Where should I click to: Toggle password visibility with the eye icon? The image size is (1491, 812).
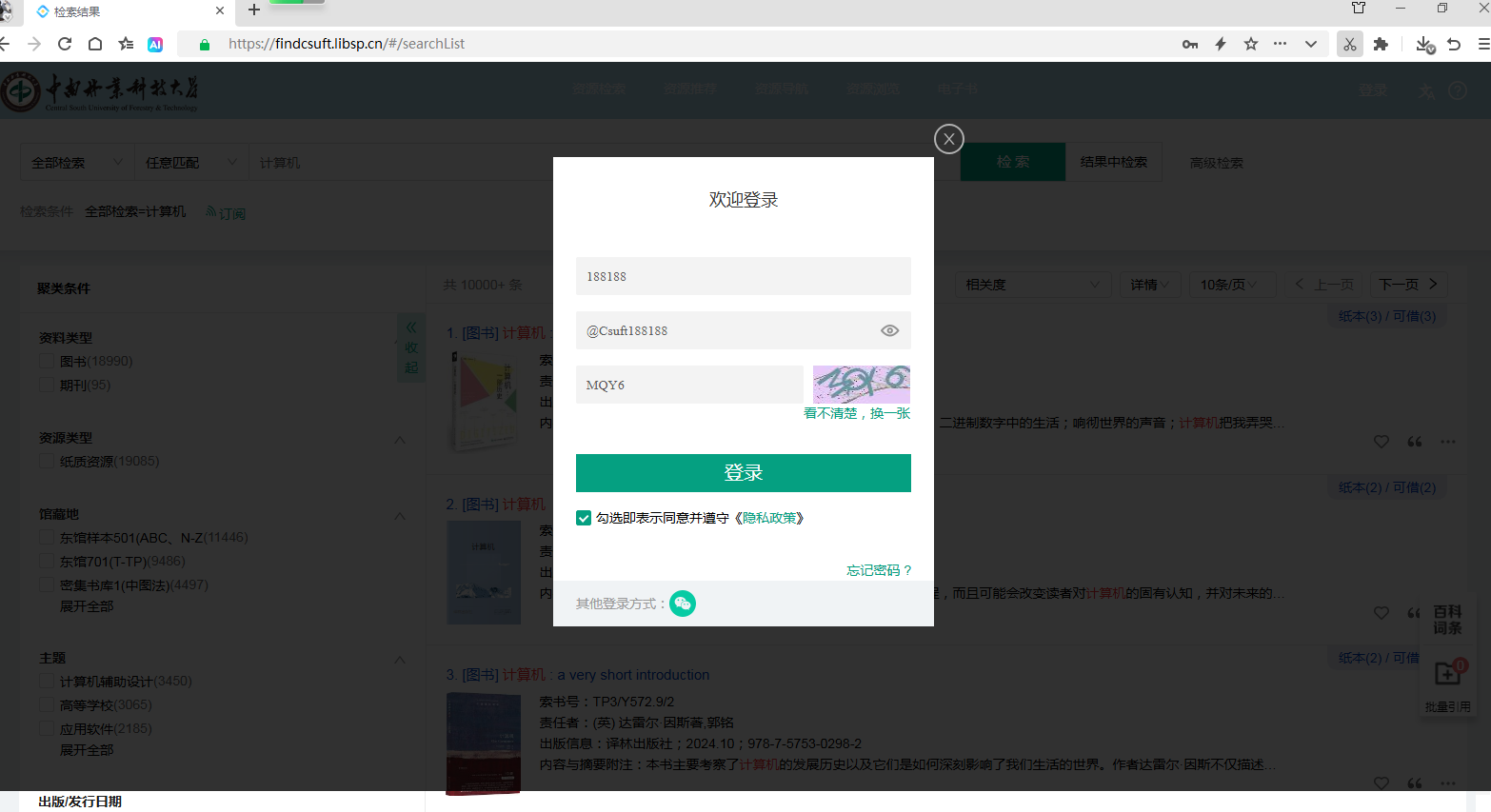point(889,329)
